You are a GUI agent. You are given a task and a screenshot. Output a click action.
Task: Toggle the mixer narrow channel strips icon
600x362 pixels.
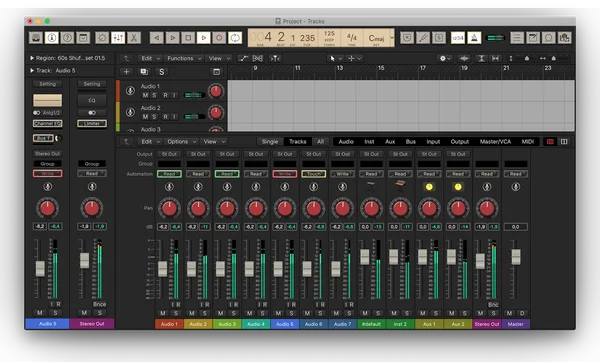[550, 142]
